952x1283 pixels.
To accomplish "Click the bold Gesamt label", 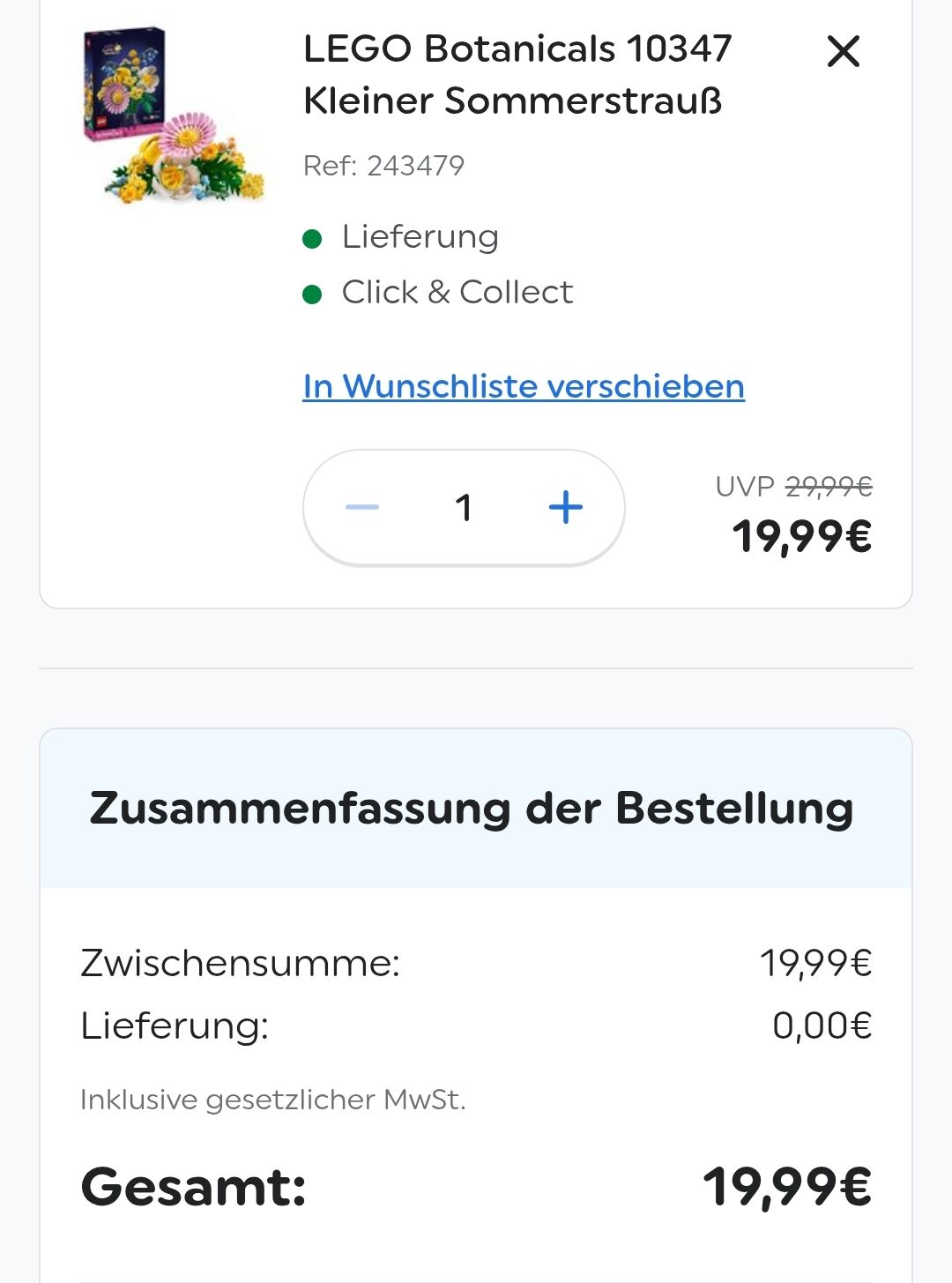I will [x=194, y=1187].
